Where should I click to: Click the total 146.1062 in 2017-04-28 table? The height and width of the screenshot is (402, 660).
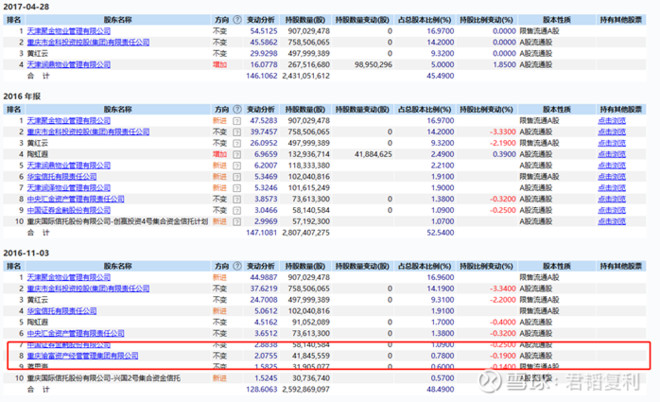pyautogui.click(x=261, y=76)
